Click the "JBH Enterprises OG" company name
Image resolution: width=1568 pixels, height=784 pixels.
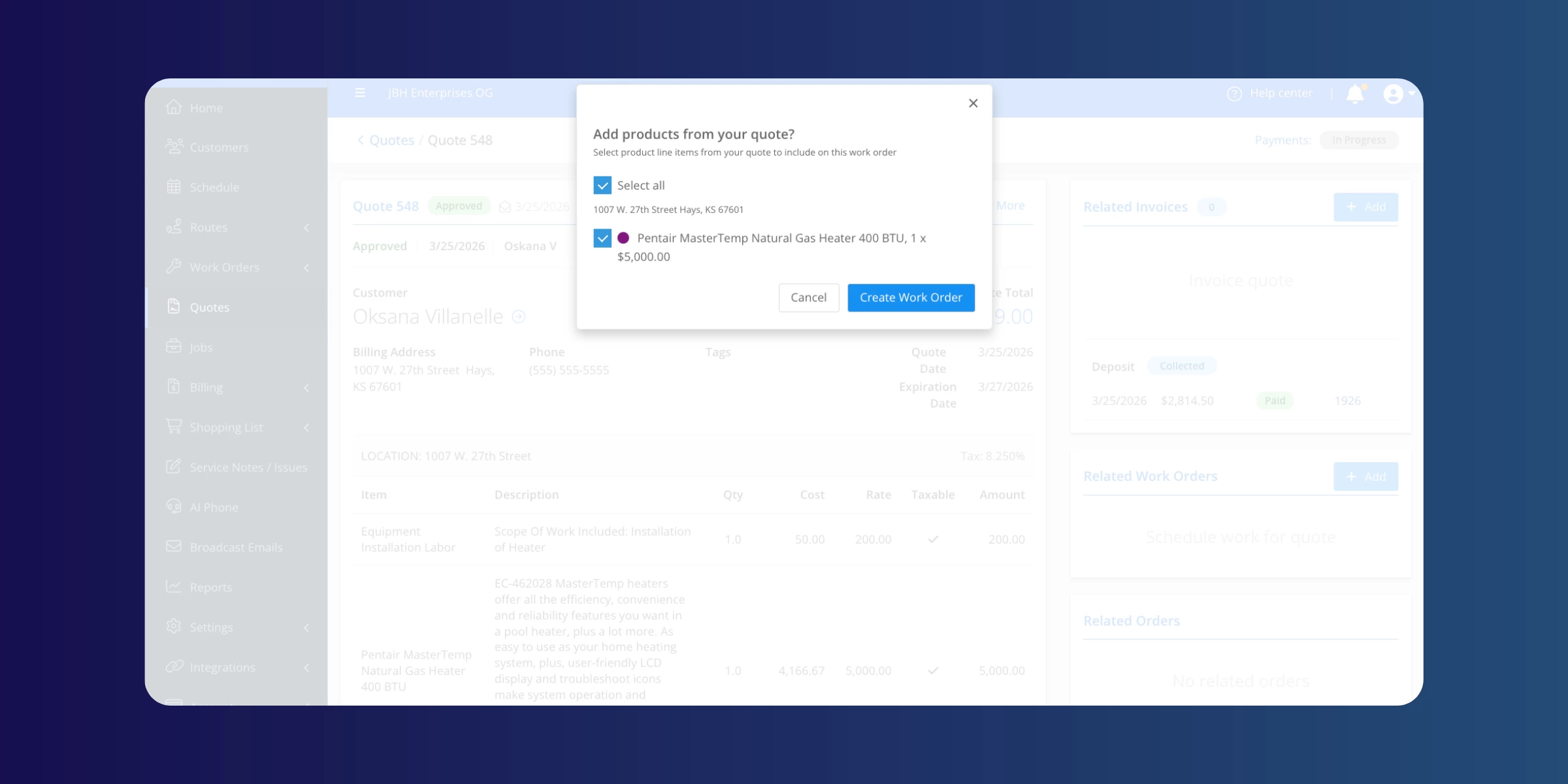click(440, 93)
